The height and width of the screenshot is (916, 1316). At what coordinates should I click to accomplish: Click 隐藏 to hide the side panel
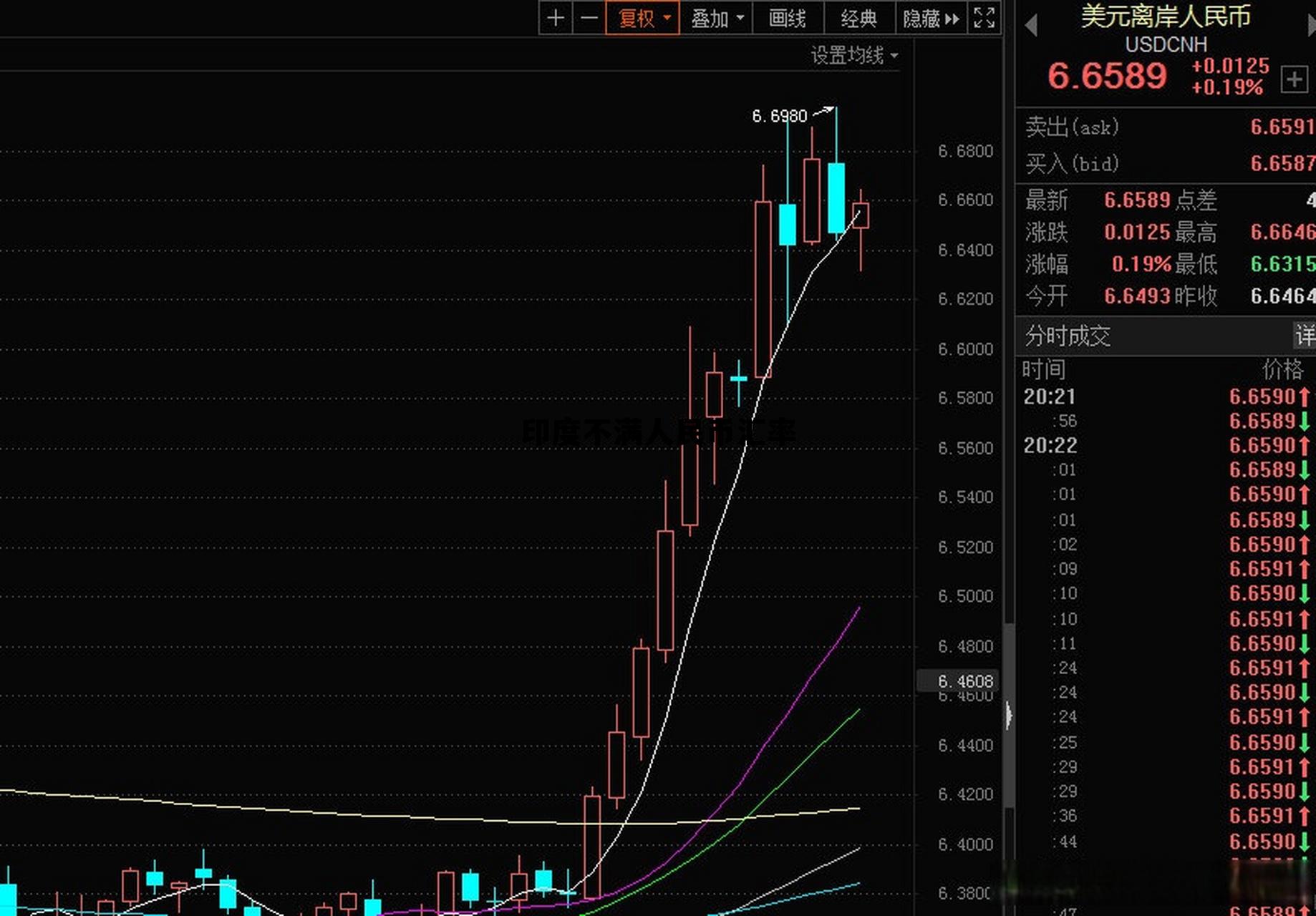click(930, 18)
